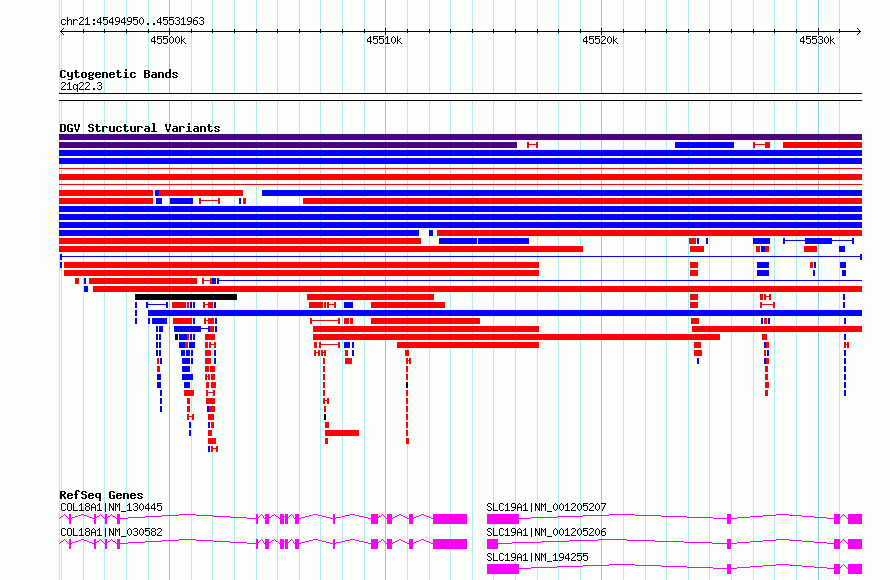Select the 21q22.3 band label
The height and width of the screenshot is (580, 890).
81,86
